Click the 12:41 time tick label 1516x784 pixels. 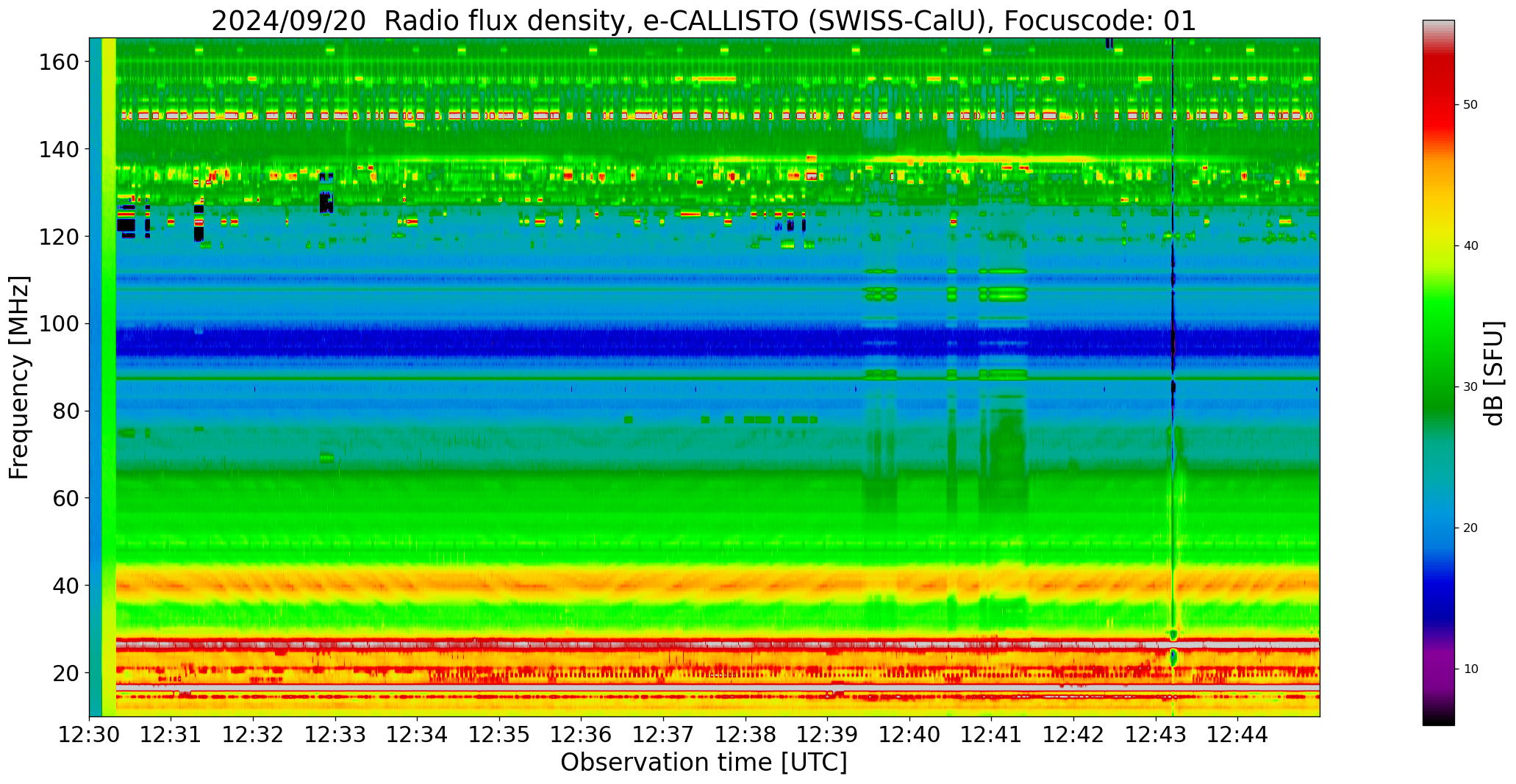[x=992, y=734]
